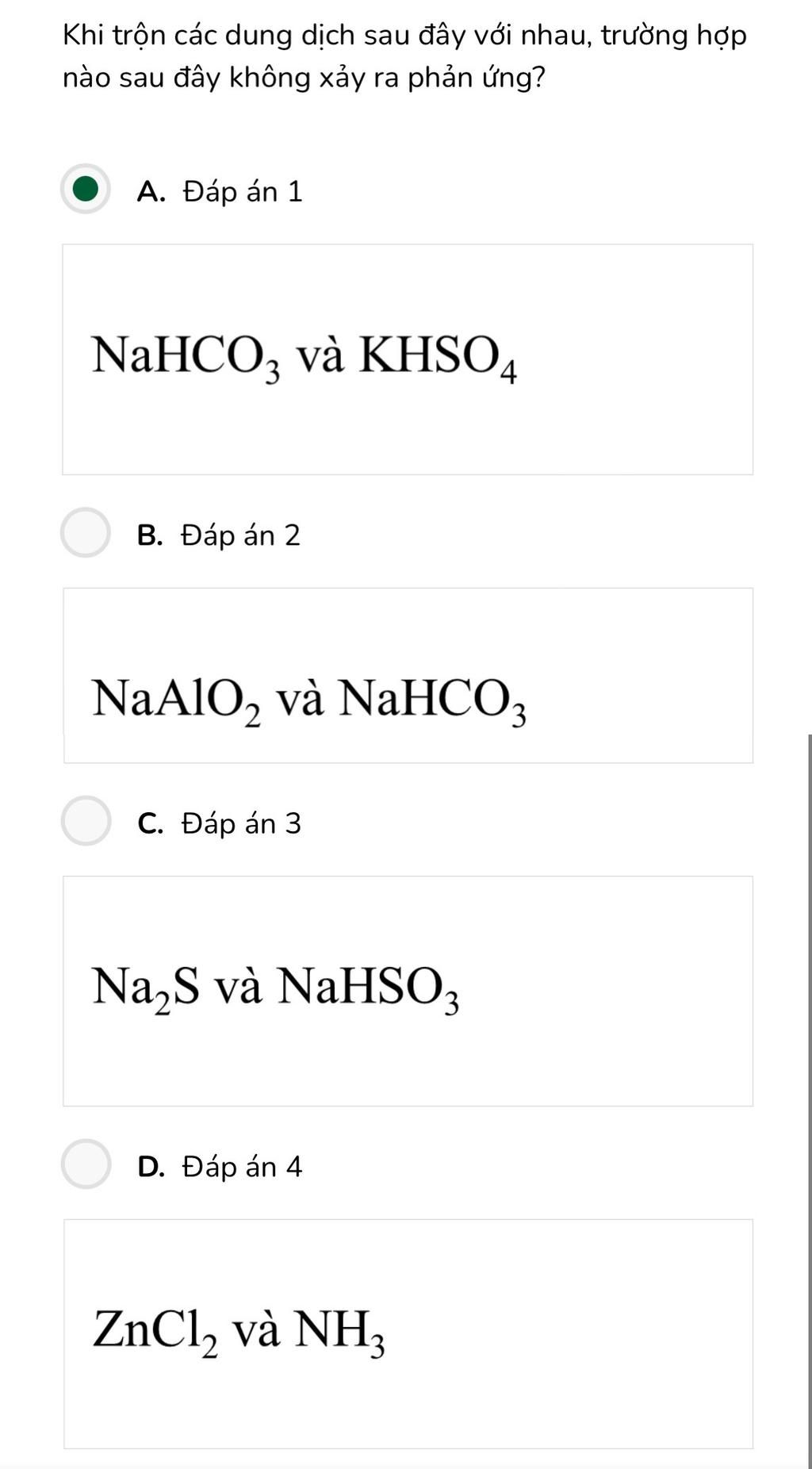The width and height of the screenshot is (812, 1469).
Task: Tap the bold letter 'C.' option marker
Action: coord(150,823)
